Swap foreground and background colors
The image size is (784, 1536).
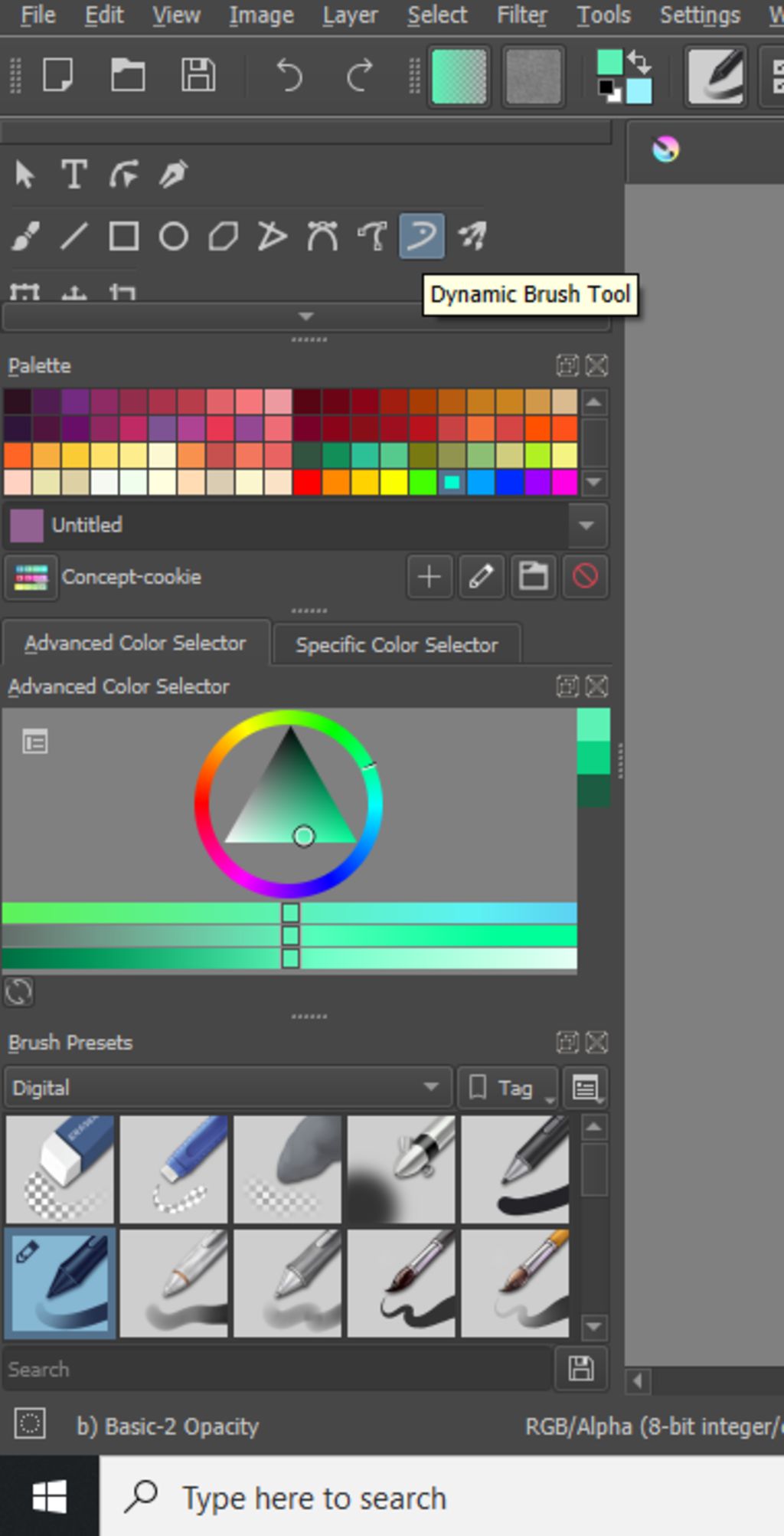pyautogui.click(x=639, y=61)
